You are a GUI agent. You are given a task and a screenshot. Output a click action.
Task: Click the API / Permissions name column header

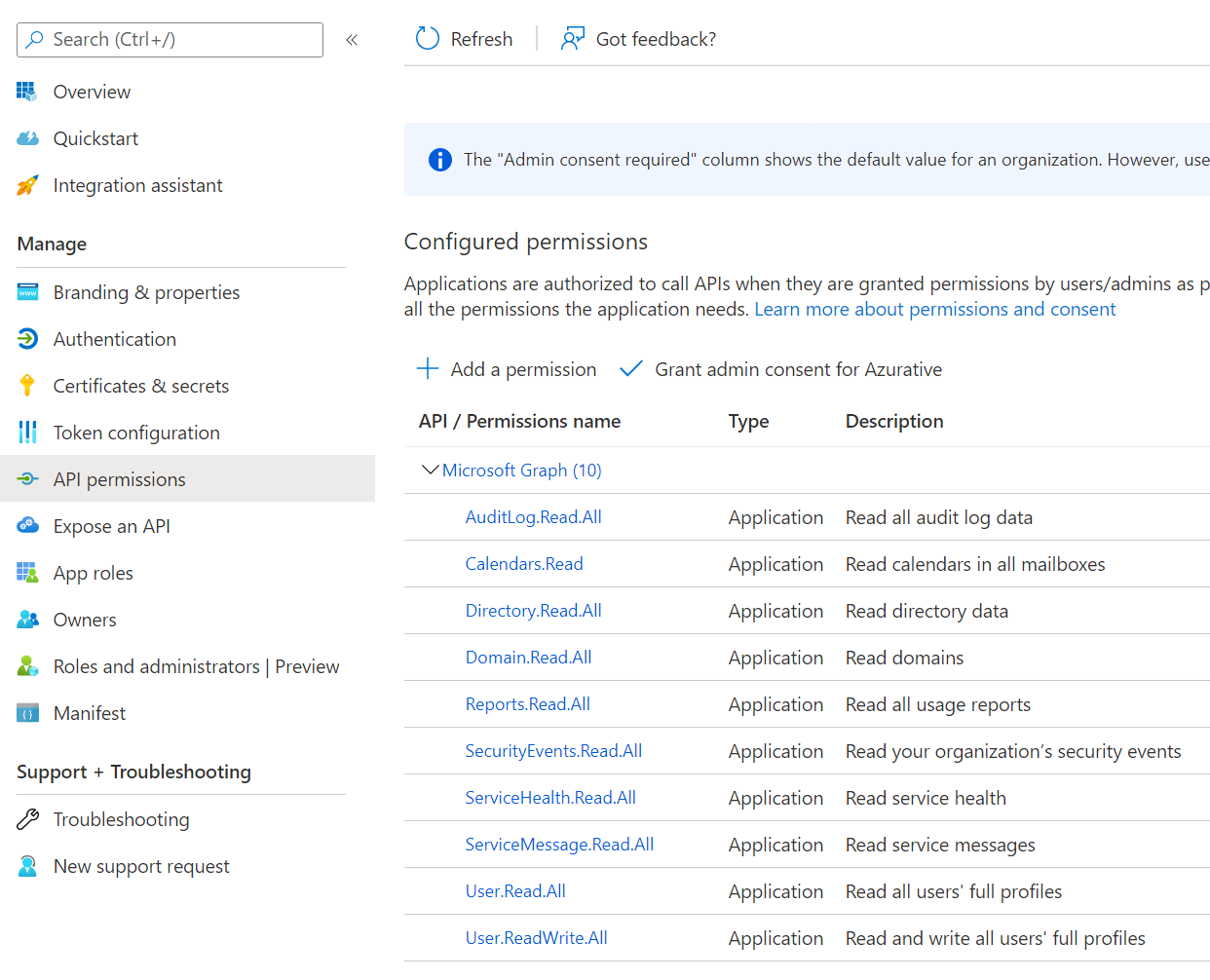tap(519, 421)
